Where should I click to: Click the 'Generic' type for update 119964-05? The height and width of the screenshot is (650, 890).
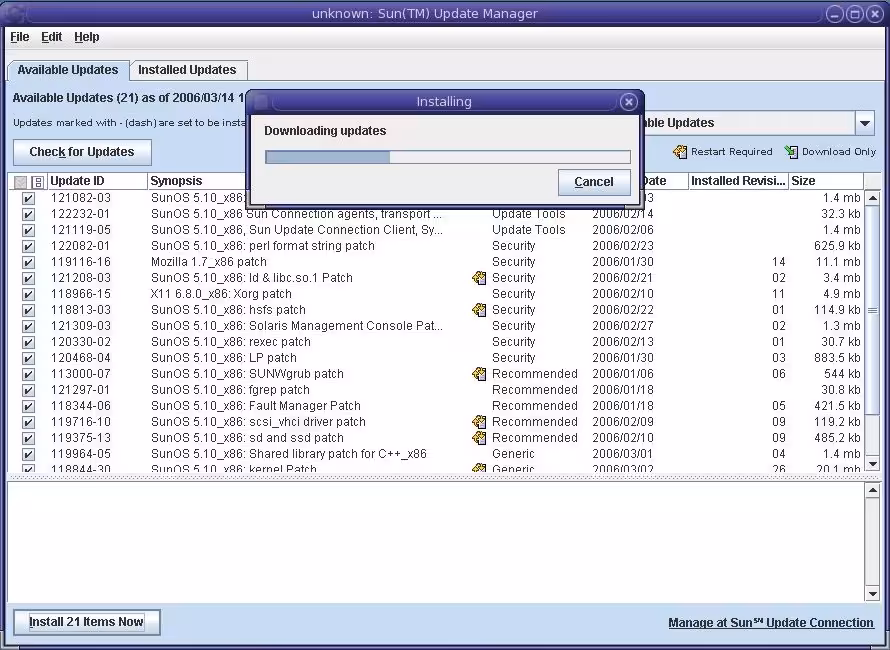tap(513, 454)
